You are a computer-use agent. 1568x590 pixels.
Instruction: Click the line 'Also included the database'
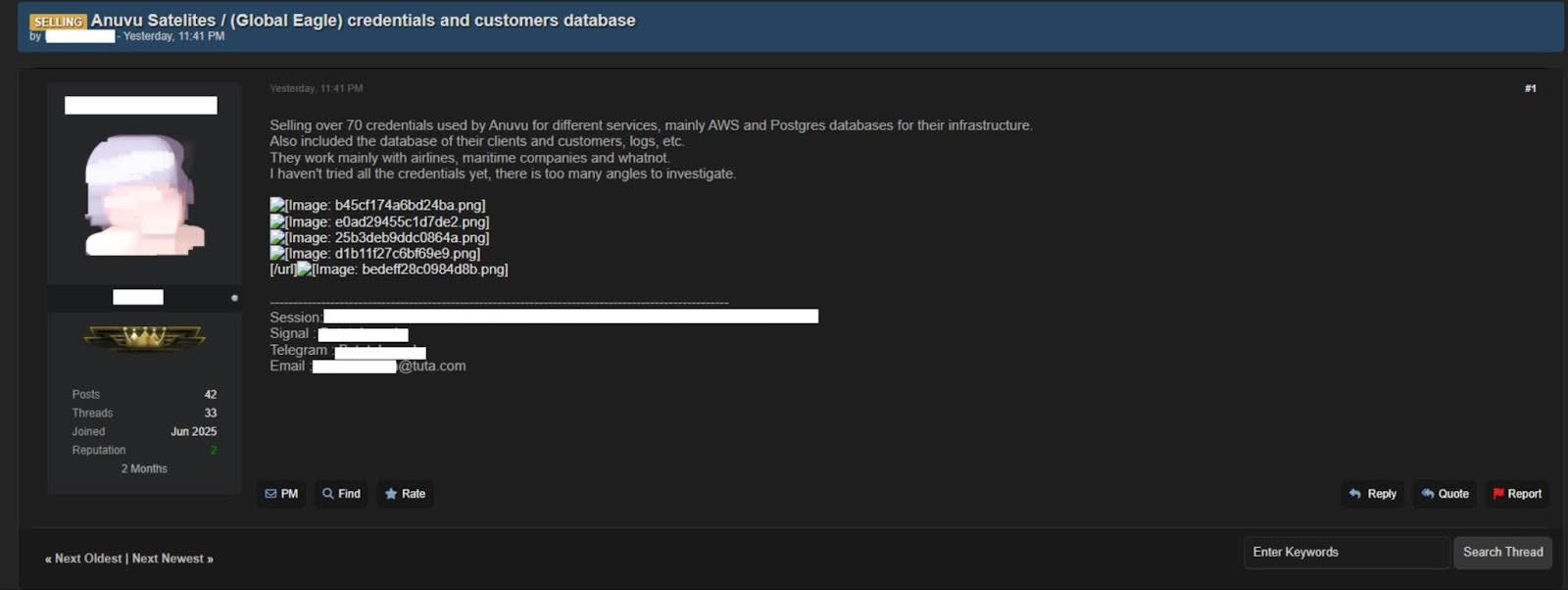point(477,141)
